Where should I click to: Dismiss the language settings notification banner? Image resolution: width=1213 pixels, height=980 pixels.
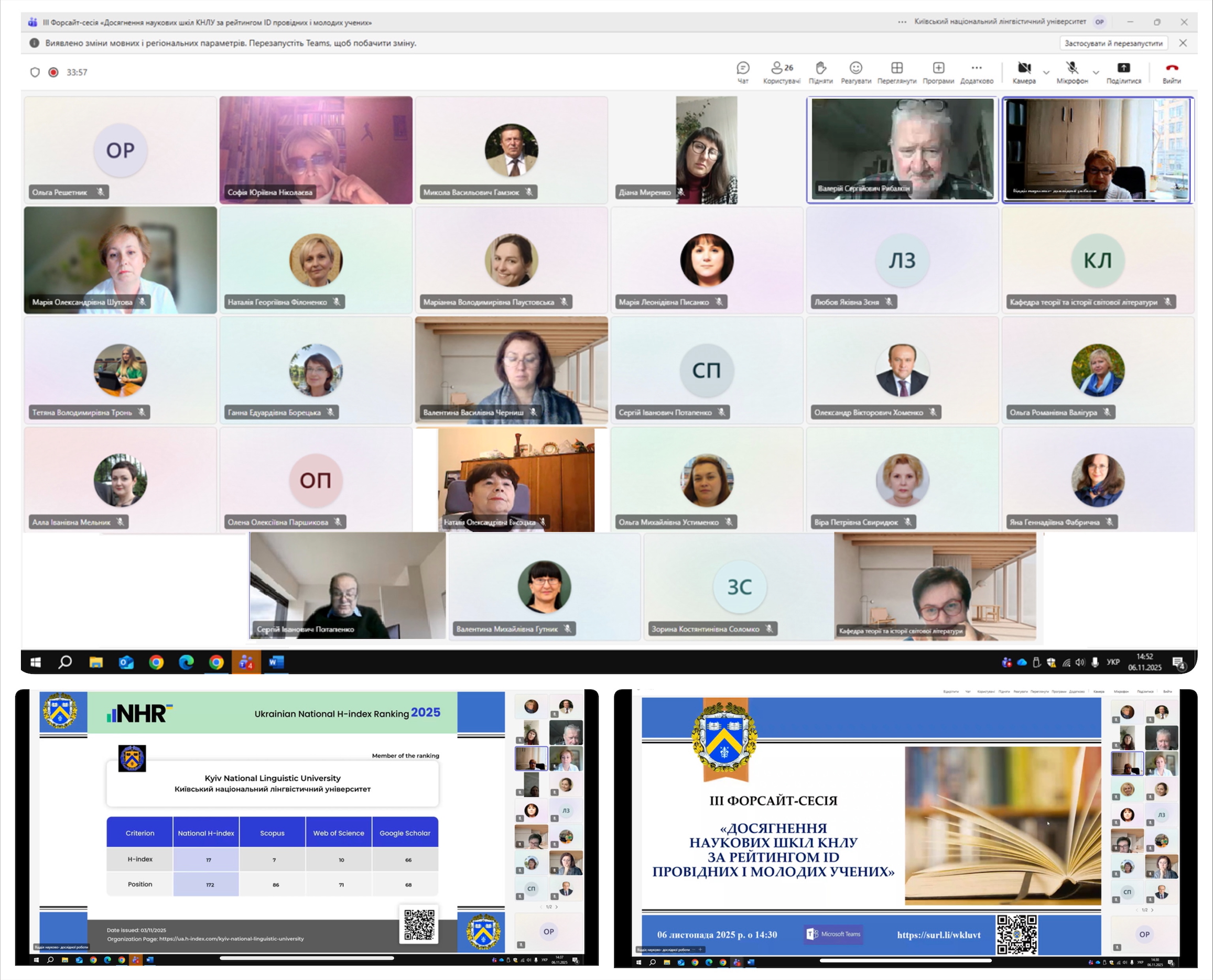point(1183,43)
